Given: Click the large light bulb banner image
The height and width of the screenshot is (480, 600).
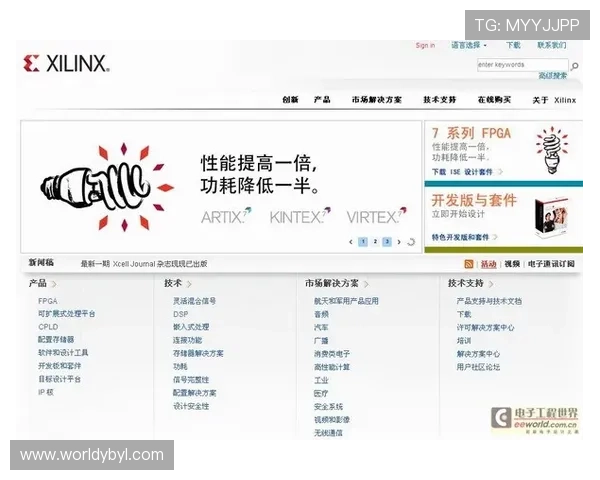Looking at the screenshot, I should point(108,187).
